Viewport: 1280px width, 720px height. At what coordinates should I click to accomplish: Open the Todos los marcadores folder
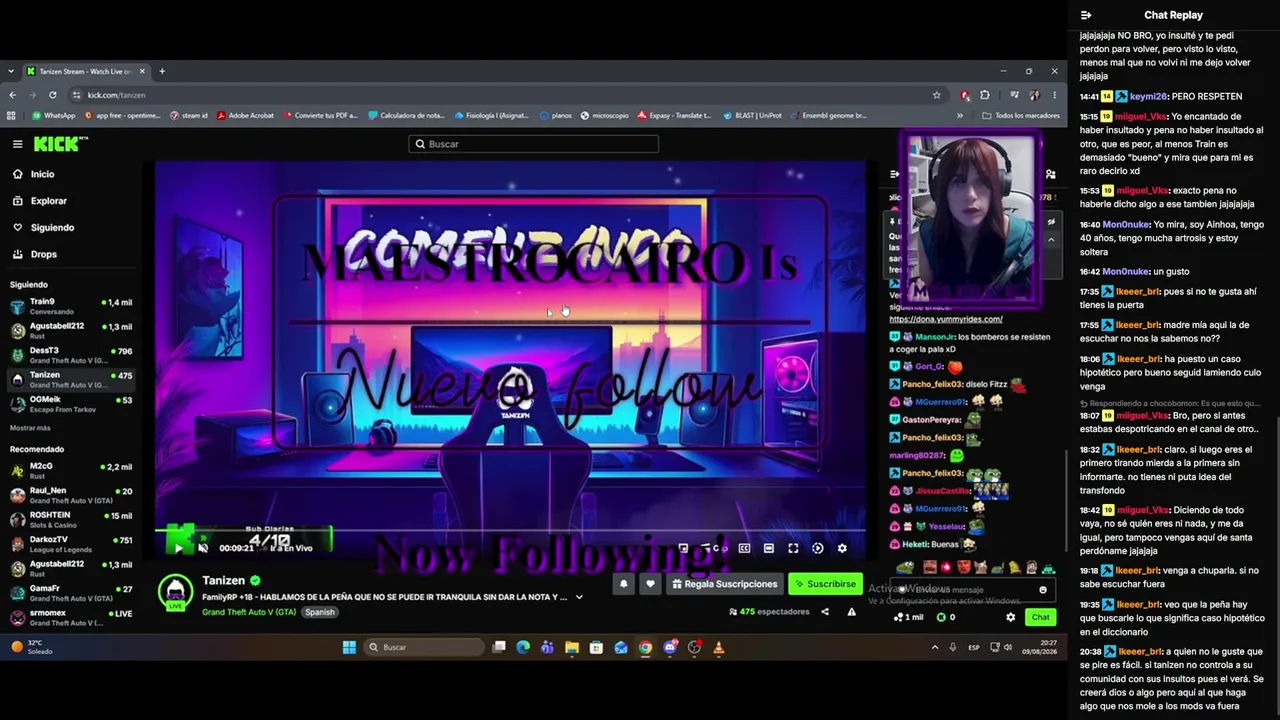(1021, 115)
